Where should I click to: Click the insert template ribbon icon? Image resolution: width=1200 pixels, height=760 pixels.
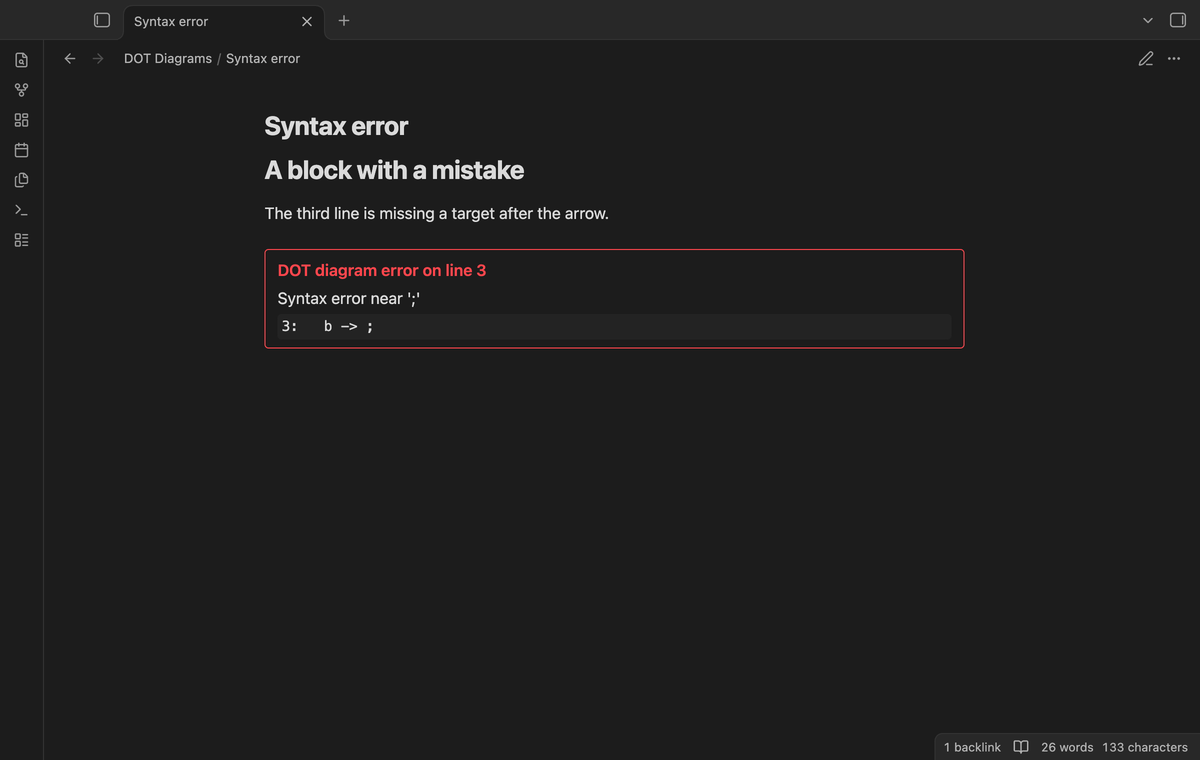[x=22, y=181]
